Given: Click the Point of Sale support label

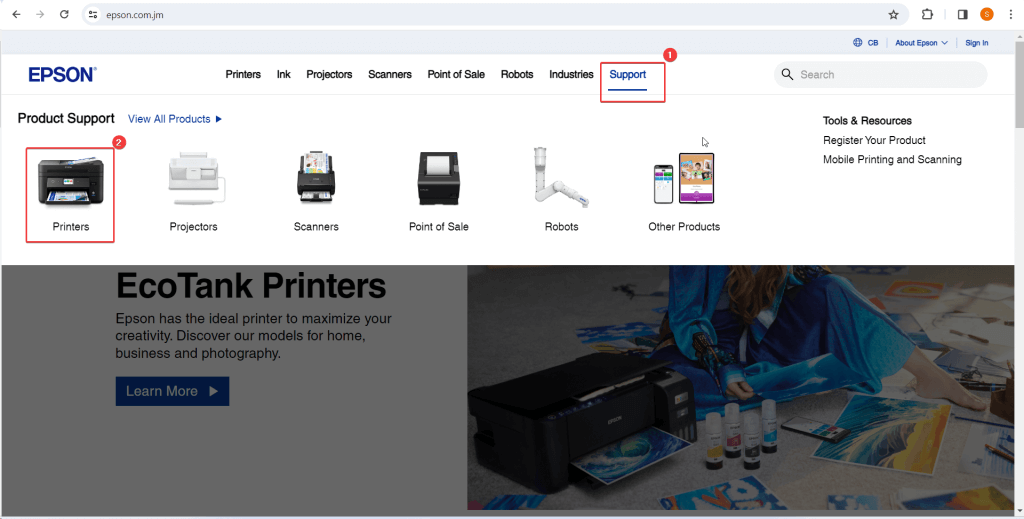Looking at the screenshot, I should tap(438, 227).
